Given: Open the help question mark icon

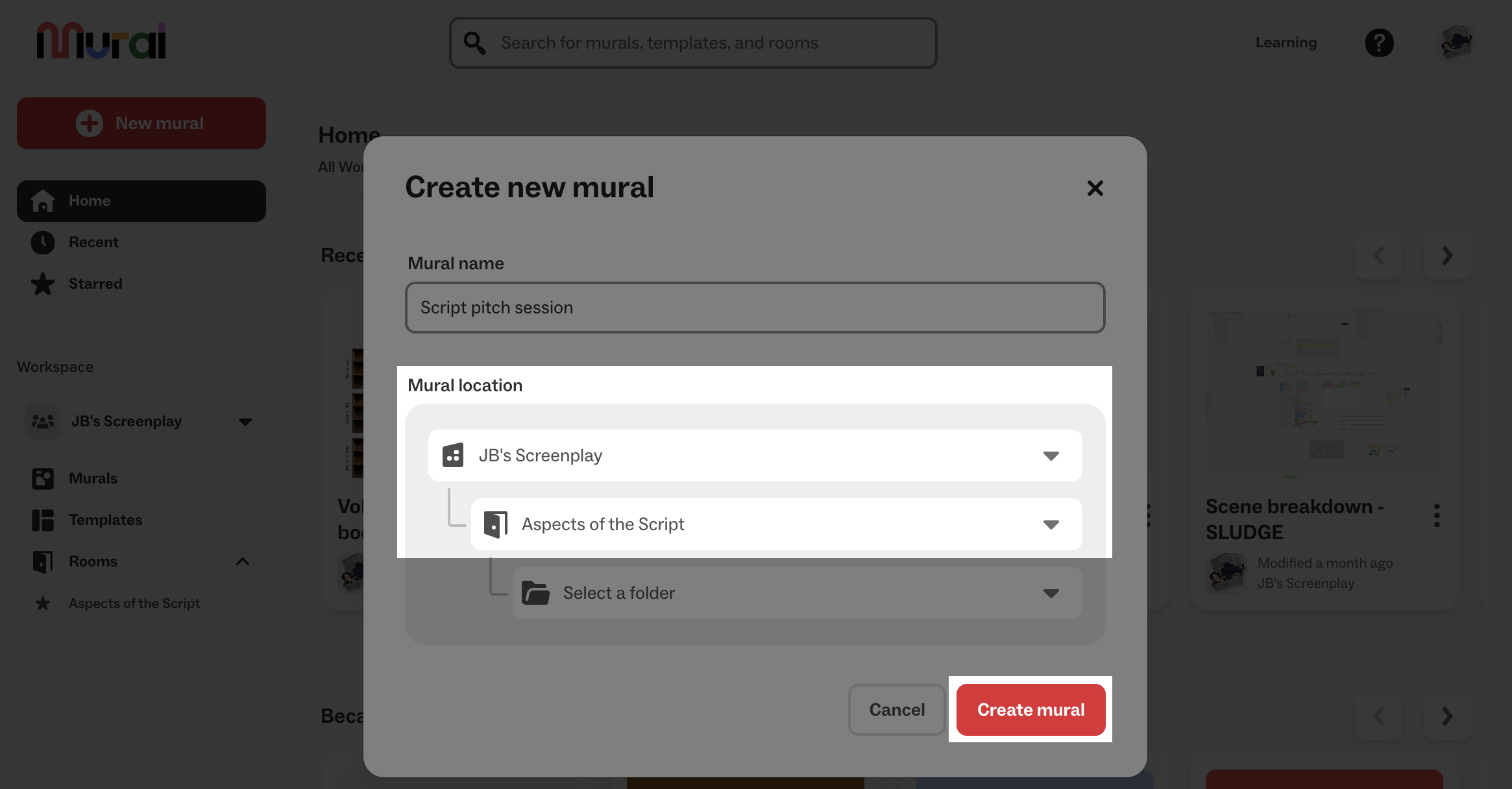Looking at the screenshot, I should click(x=1380, y=42).
